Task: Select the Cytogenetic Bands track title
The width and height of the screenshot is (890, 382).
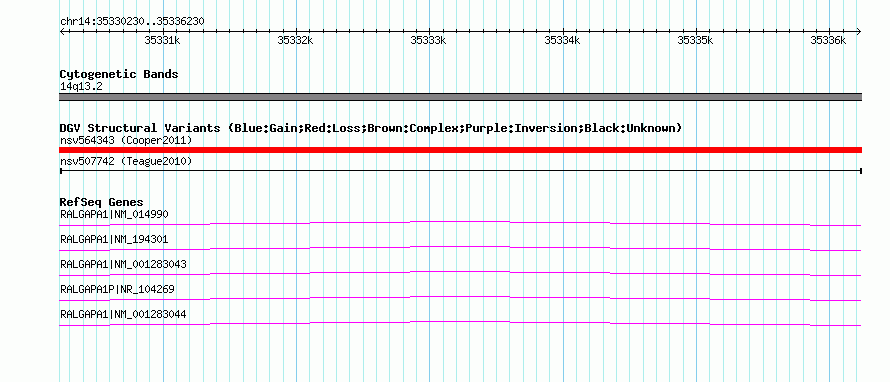Action: click(x=119, y=74)
